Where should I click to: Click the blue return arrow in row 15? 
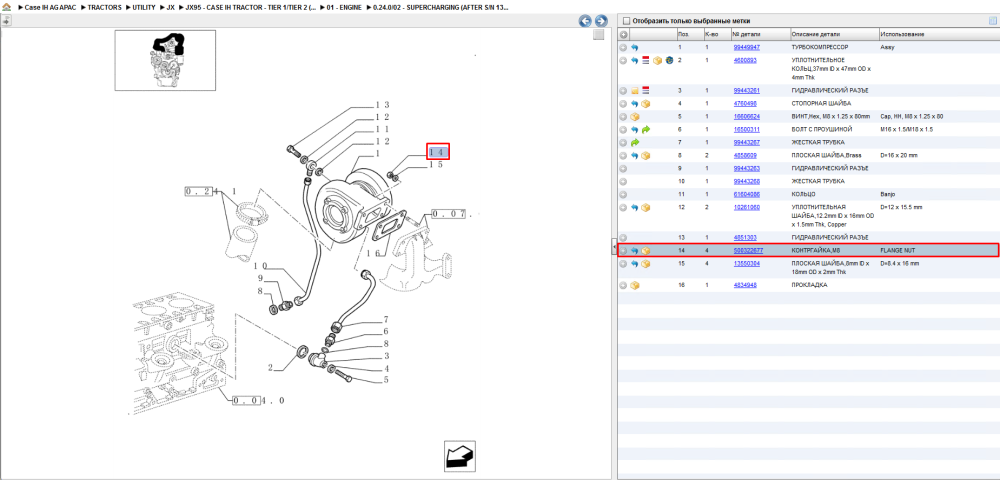[x=635, y=263]
